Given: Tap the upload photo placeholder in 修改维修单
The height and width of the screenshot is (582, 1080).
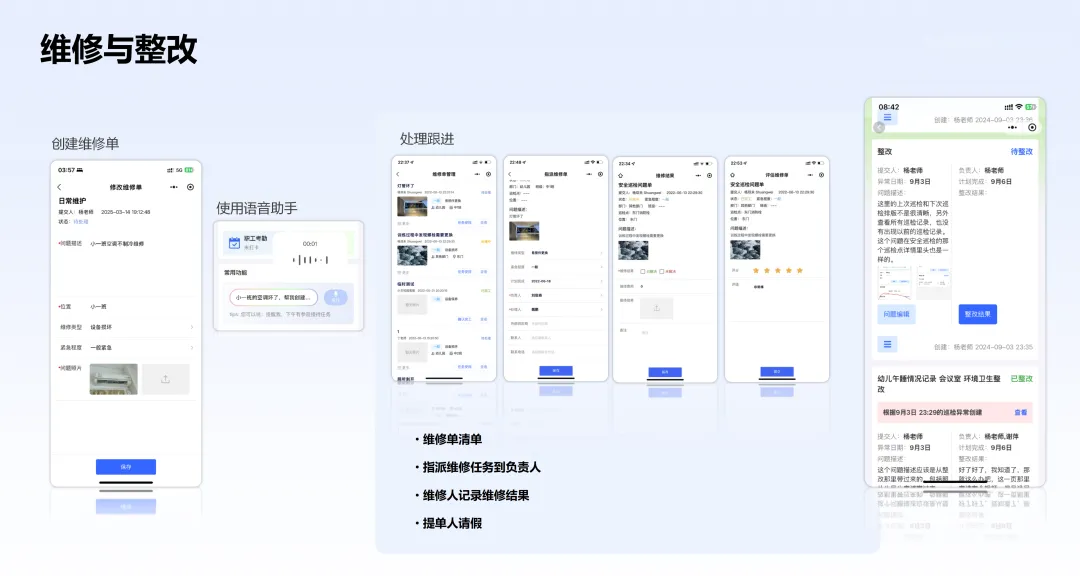Looking at the screenshot, I should 165,379.
